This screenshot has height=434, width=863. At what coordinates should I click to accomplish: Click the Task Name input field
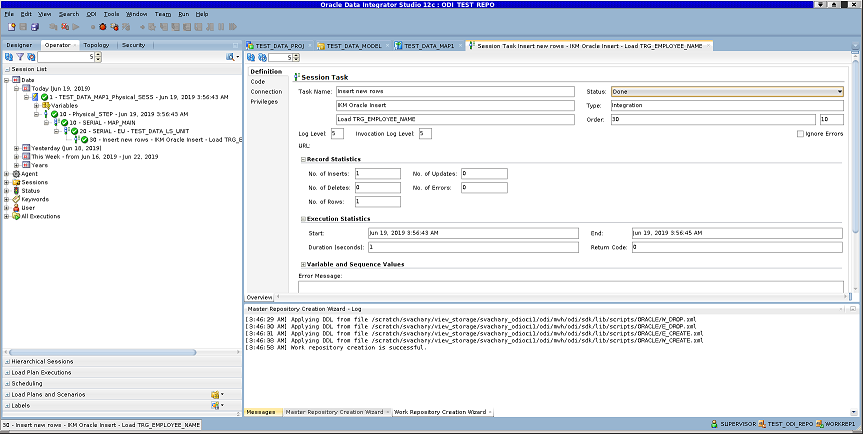[x=455, y=91]
